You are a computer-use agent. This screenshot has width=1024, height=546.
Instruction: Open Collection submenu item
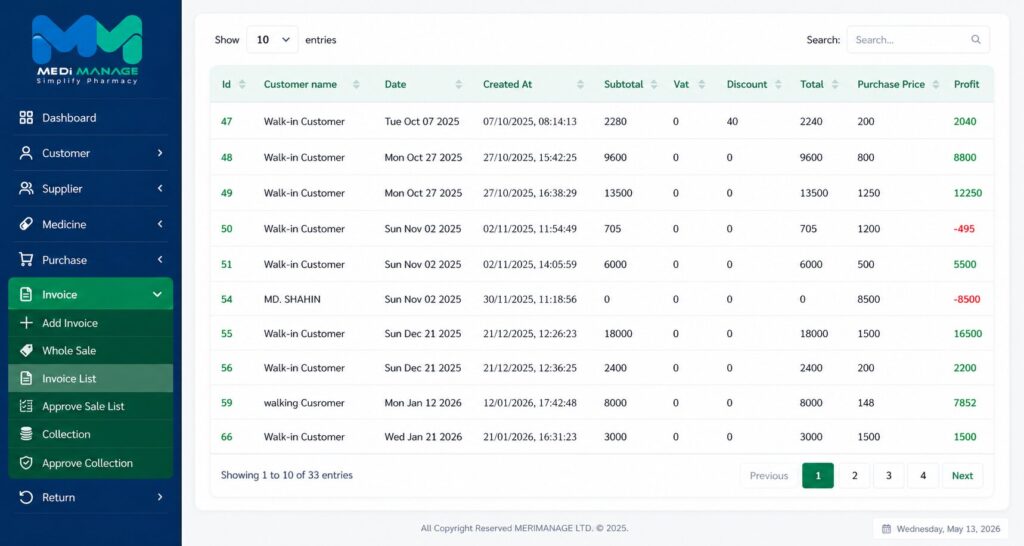(90, 434)
